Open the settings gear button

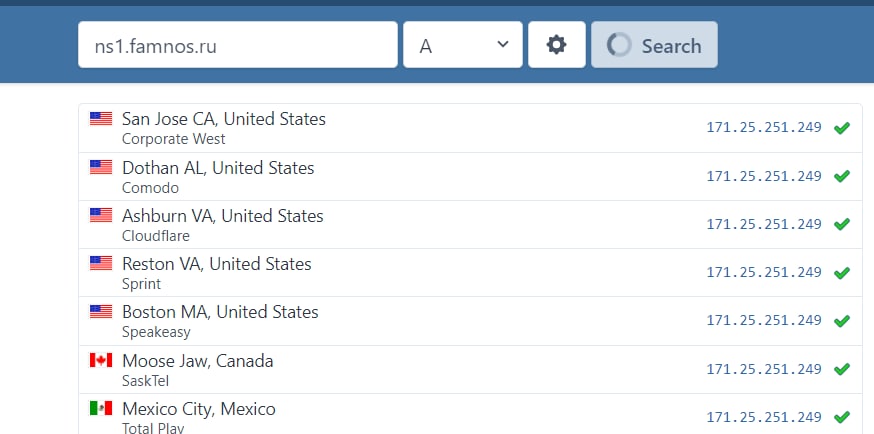click(x=557, y=45)
